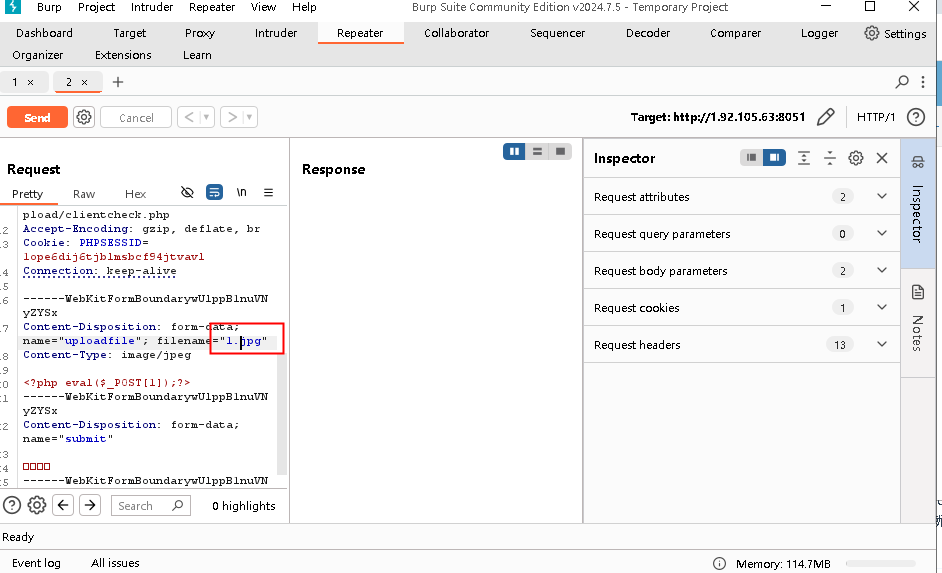
Task: Switch to Repeater tab 1
Action: [x=15, y=82]
